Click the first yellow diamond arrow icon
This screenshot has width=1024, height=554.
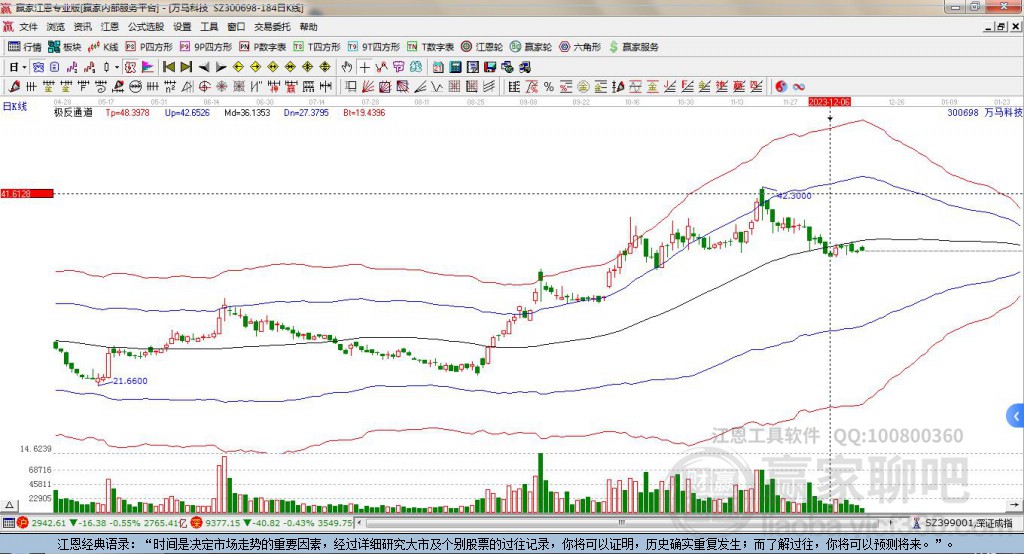tap(238, 67)
